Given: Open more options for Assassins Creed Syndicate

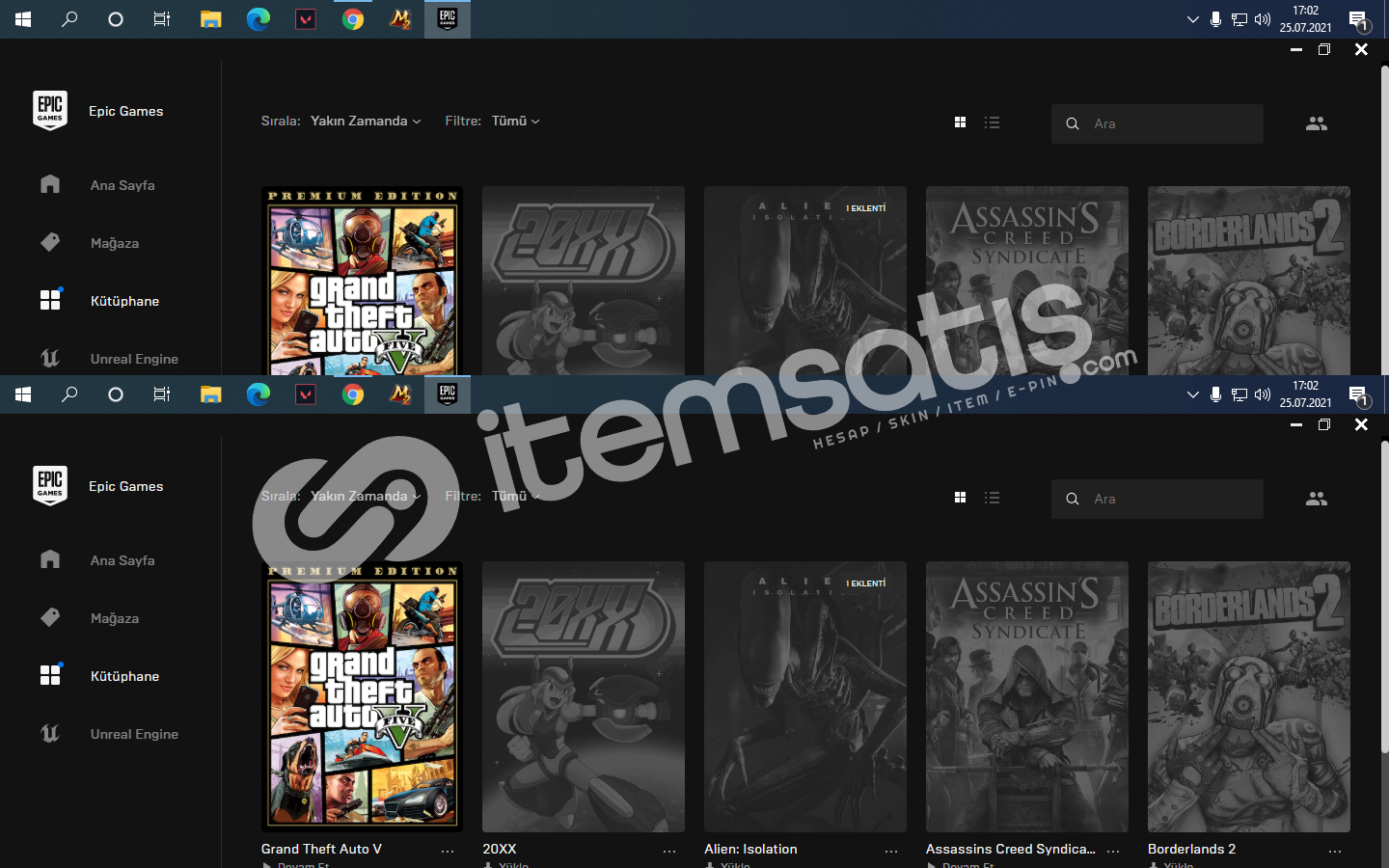Looking at the screenshot, I should click(x=1113, y=851).
